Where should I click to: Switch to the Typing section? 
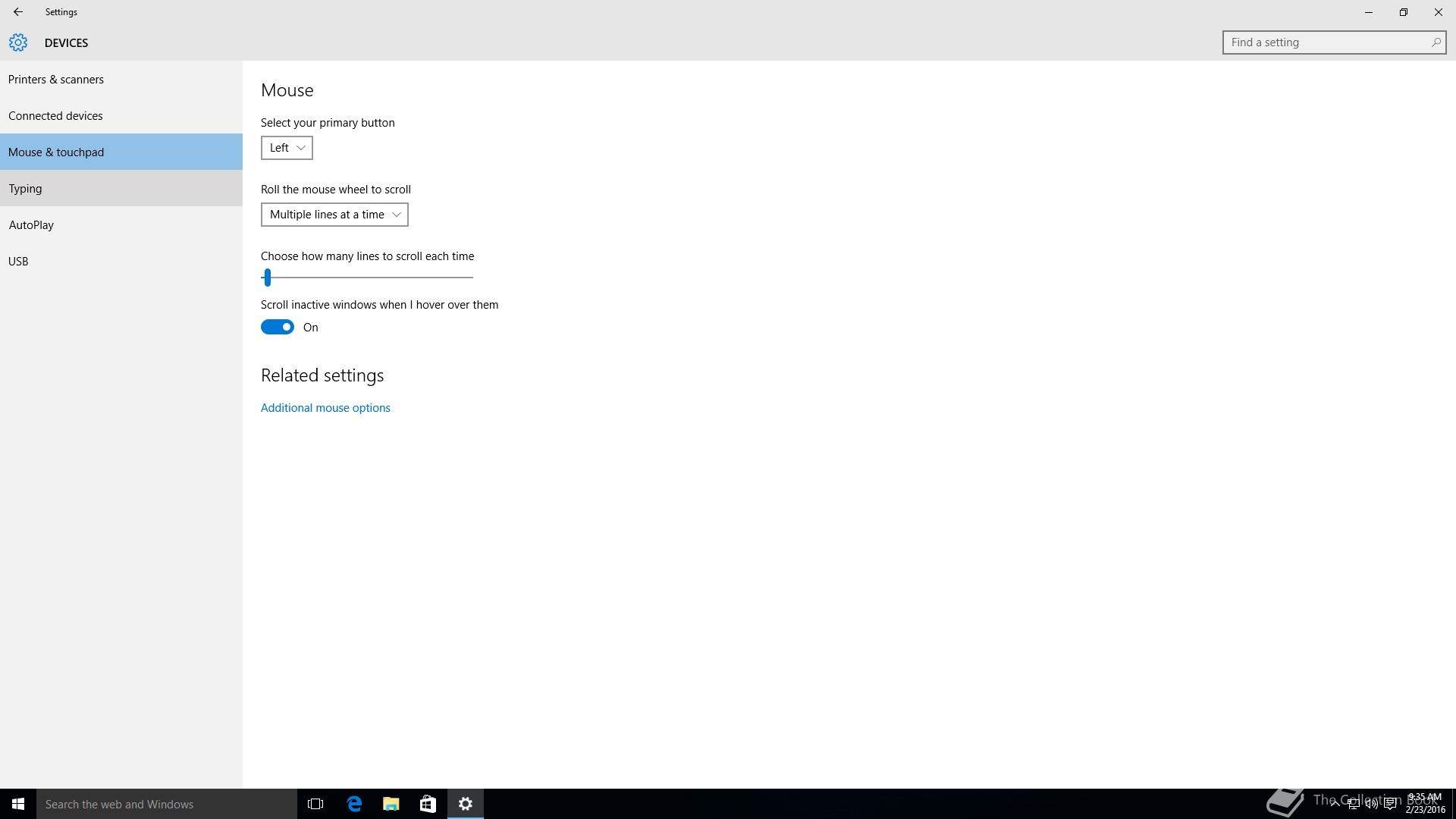coord(26,189)
